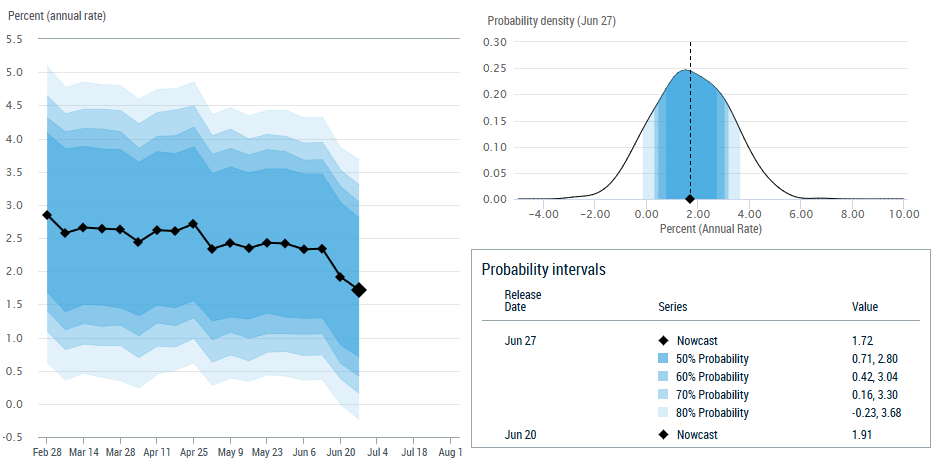This screenshot has height=471, width=938.
Task: Click the Percent (annual rate) y-axis title
Action: coord(57,17)
